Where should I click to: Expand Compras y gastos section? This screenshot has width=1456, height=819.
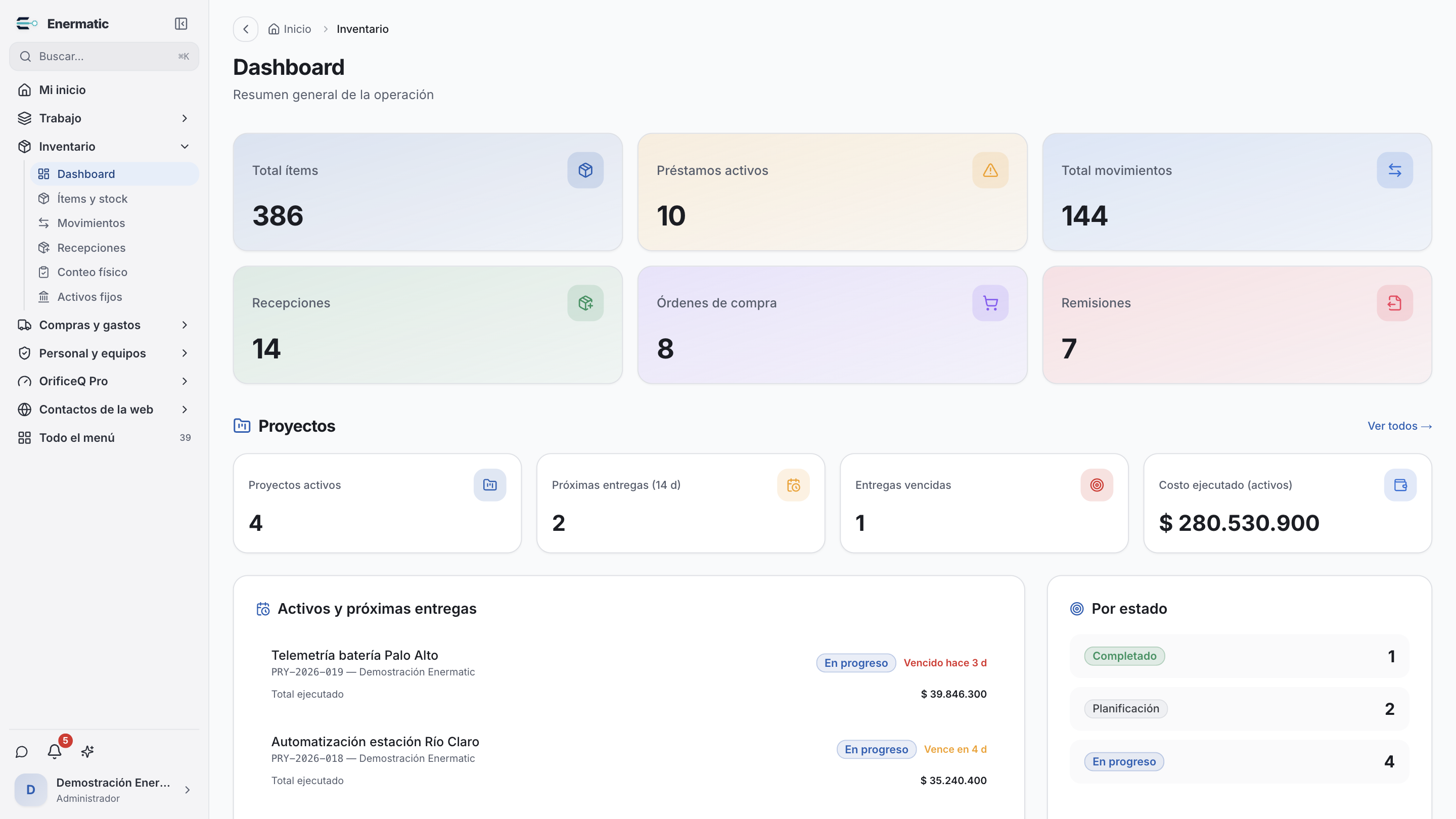pyautogui.click(x=104, y=325)
